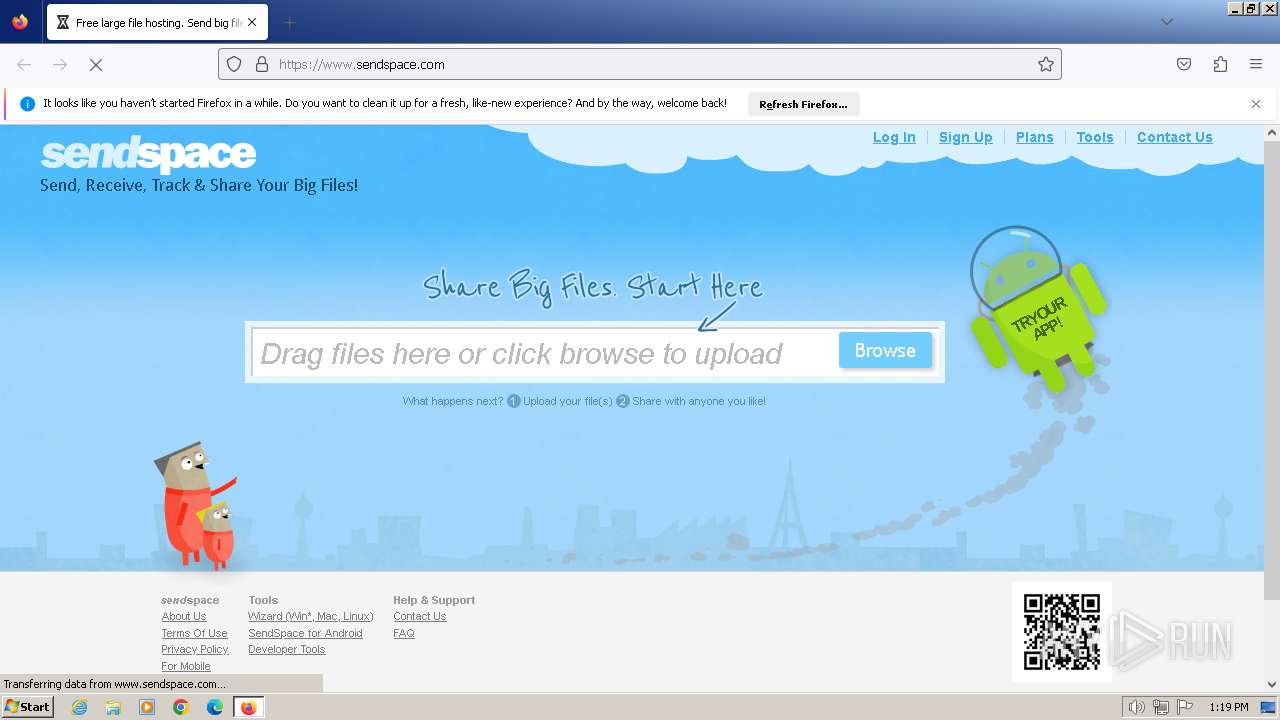
Task: Open Terms Of Use footer link
Action: click(x=195, y=633)
